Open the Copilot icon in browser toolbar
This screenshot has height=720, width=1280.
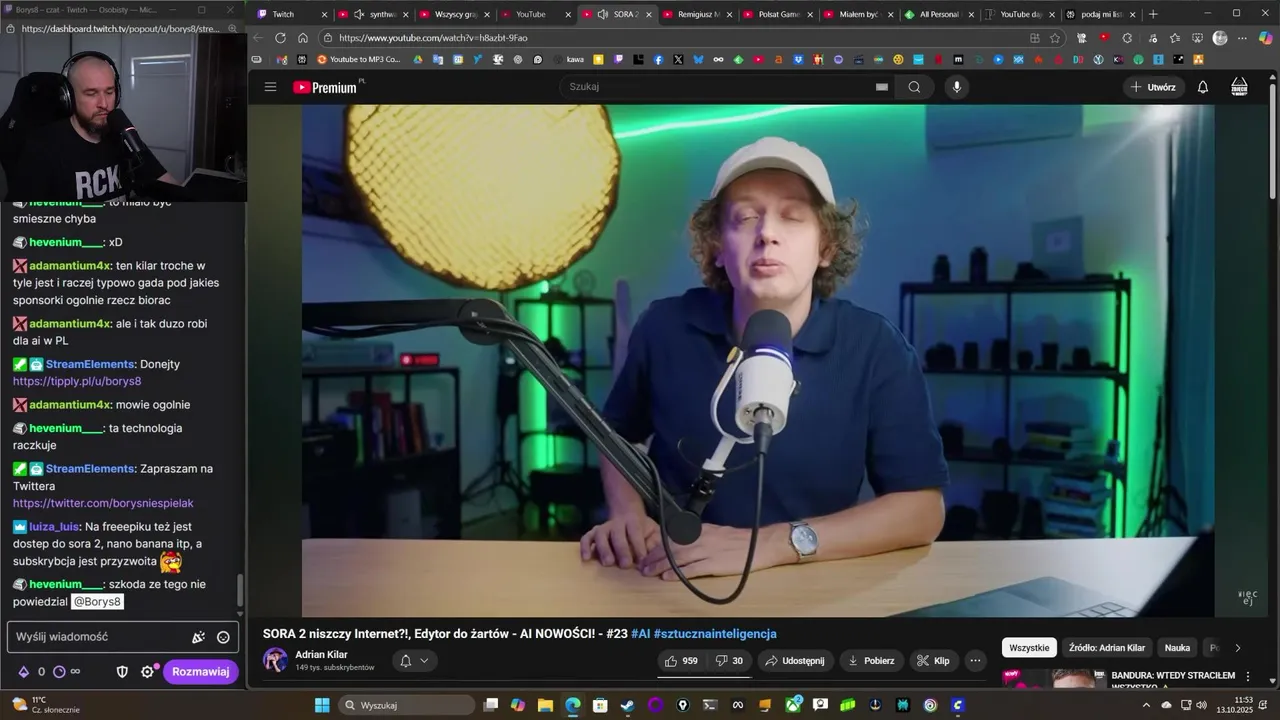[1265, 38]
